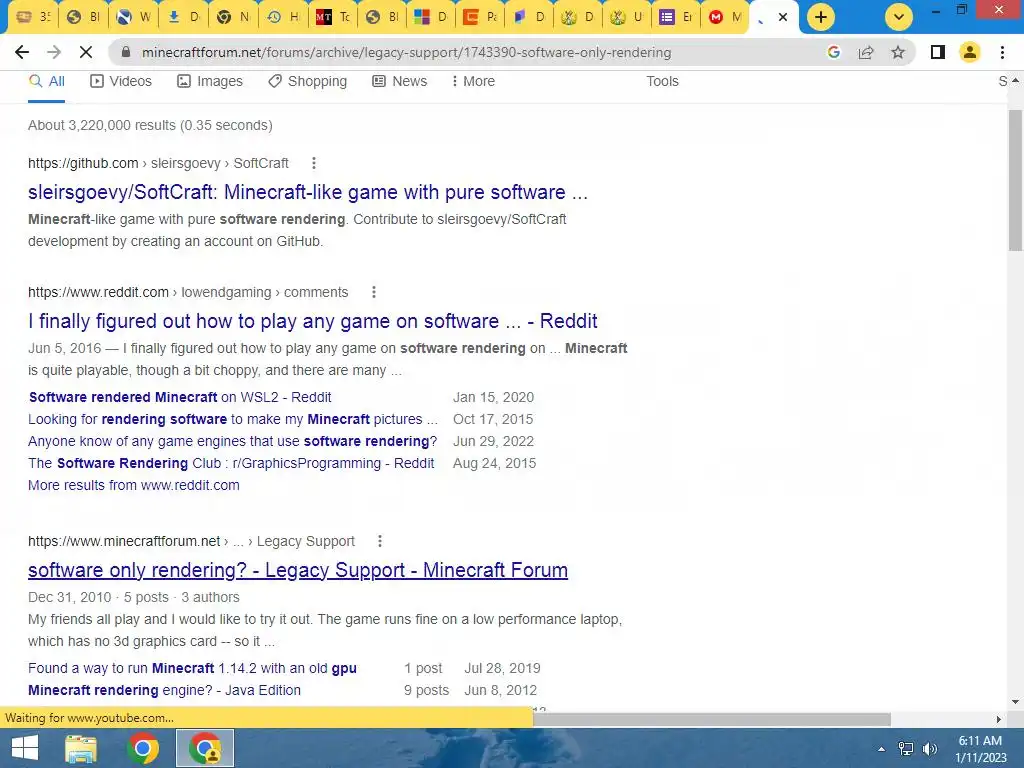Open options for the minecraftforum result
This screenshot has height=768, width=1024.
click(x=379, y=541)
